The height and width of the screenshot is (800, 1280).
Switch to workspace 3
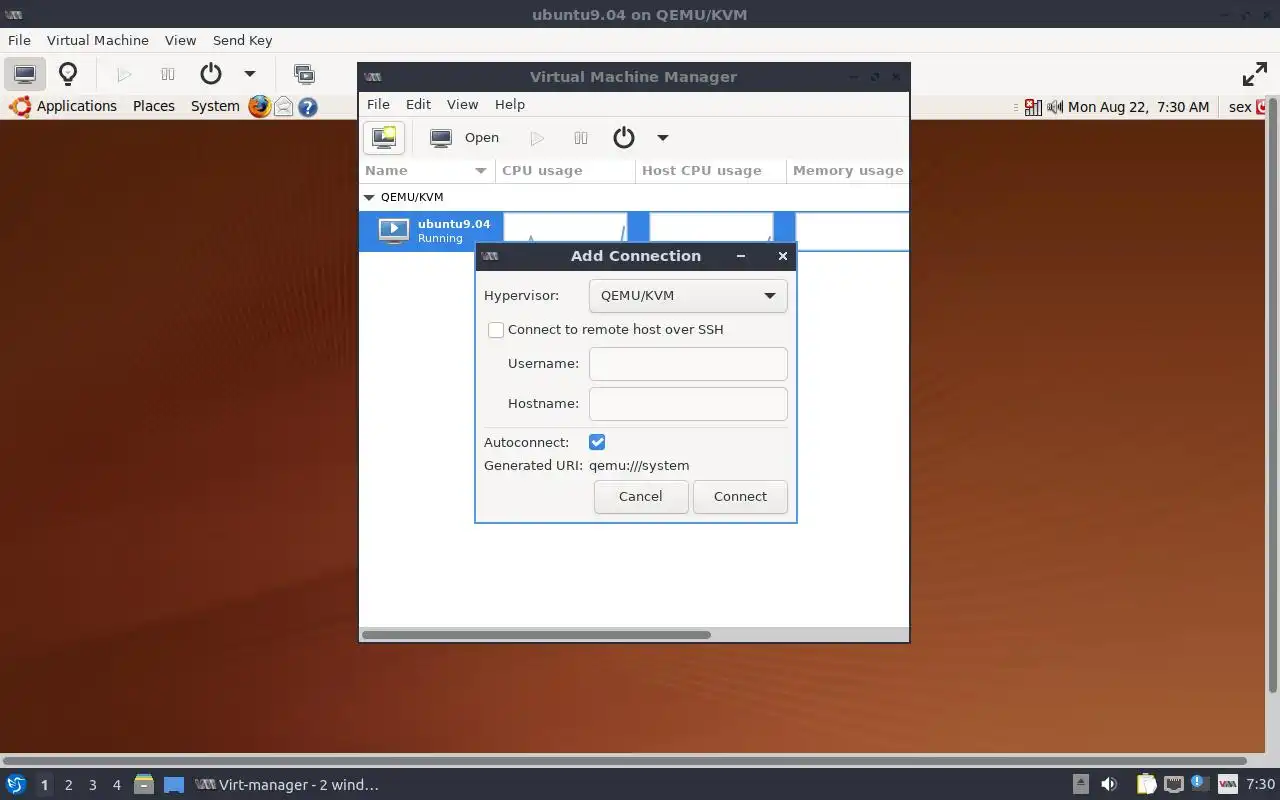point(93,785)
